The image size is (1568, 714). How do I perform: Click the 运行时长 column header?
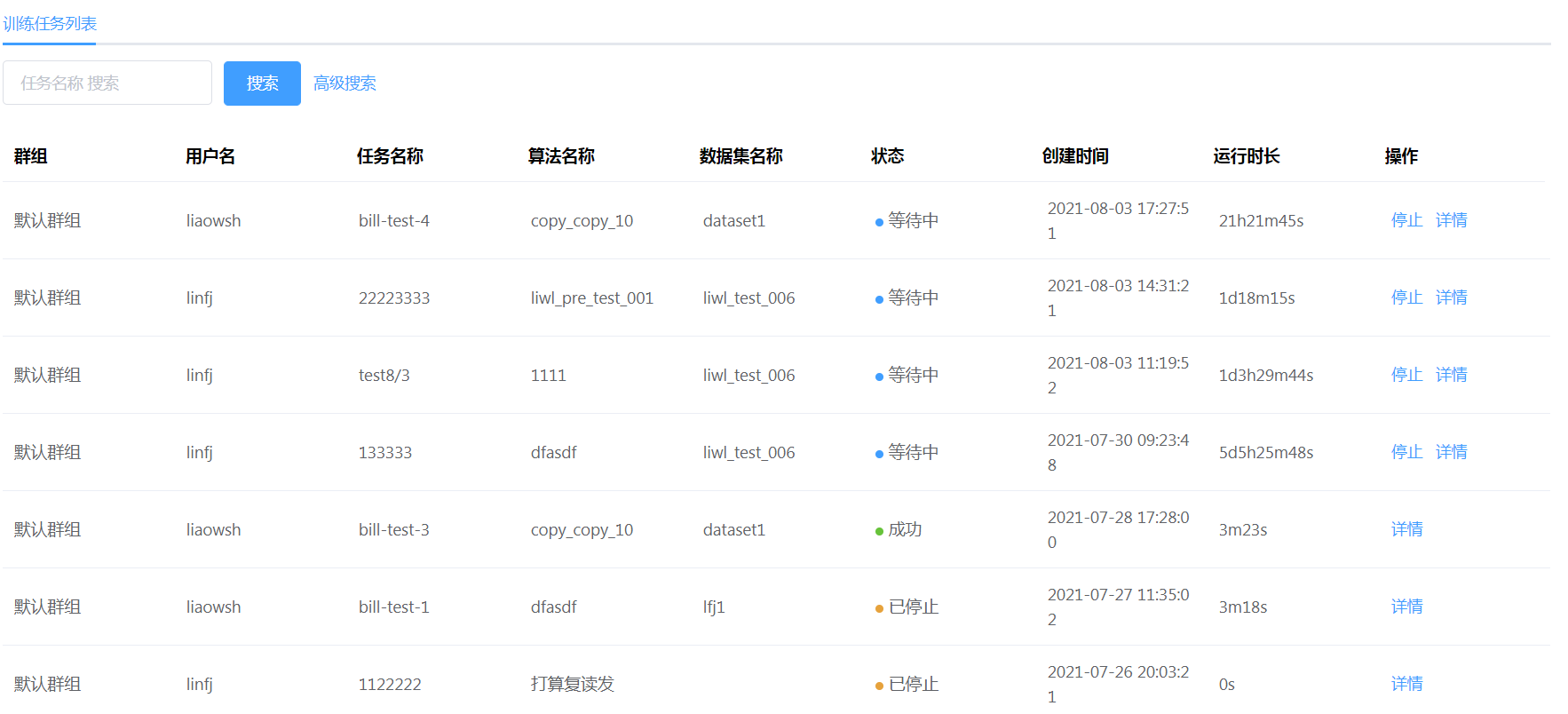click(1247, 156)
